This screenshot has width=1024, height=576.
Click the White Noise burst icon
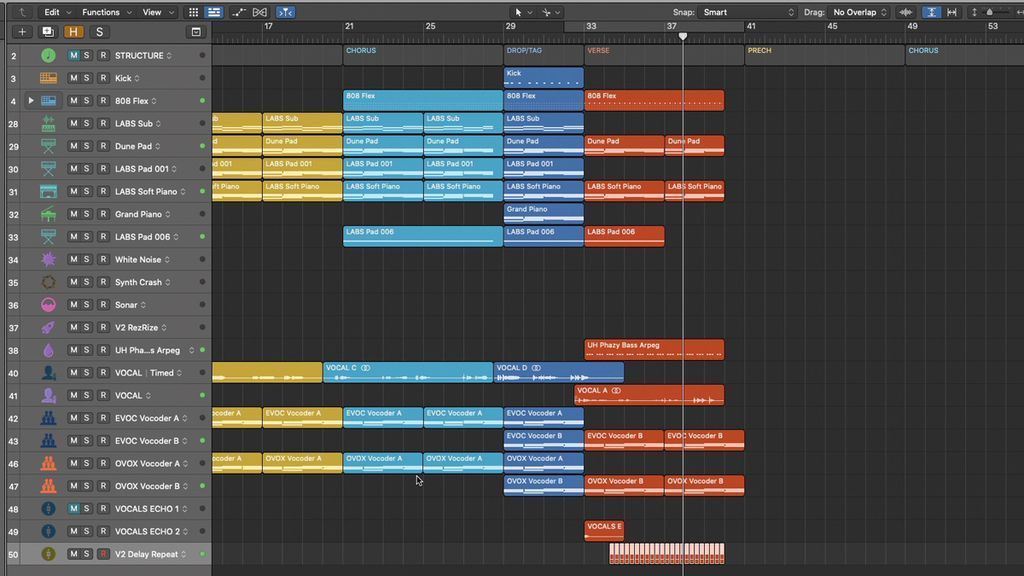click(x=46, y=259)
